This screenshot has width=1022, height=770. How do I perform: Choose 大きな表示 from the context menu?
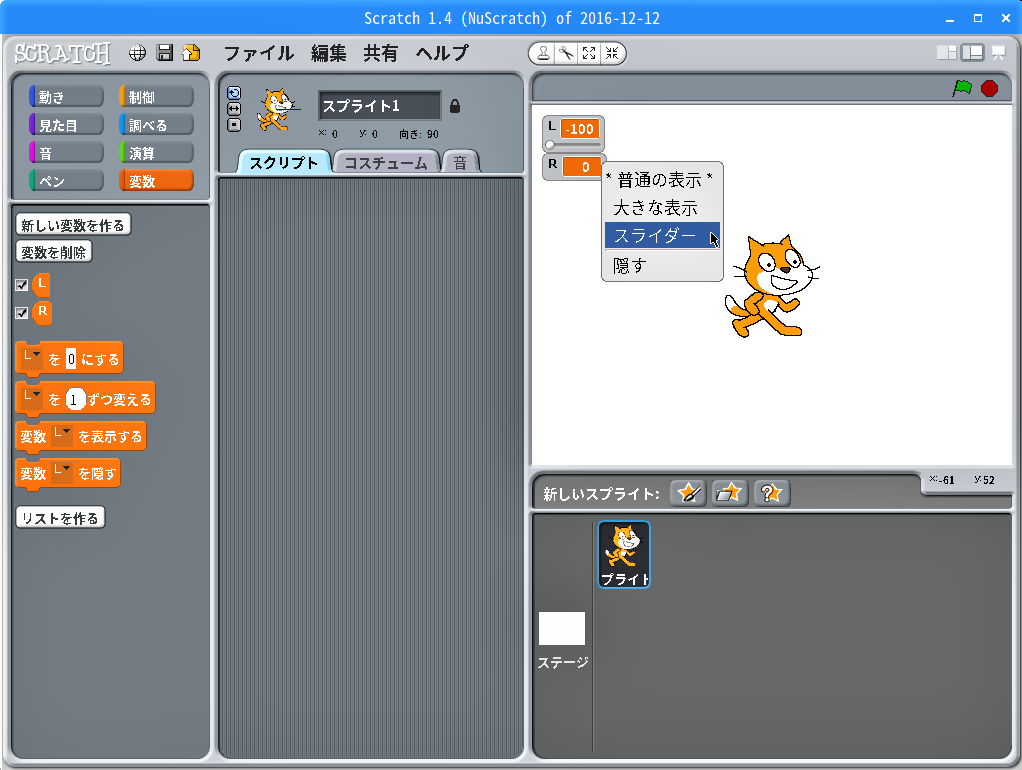[x=662, y=208]
